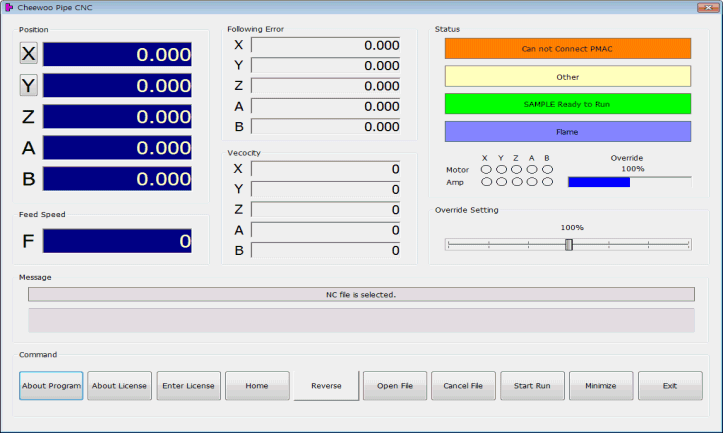Click the Vecocity Y field
Viewport: 723px width, 433px height.
click(326, 189)
